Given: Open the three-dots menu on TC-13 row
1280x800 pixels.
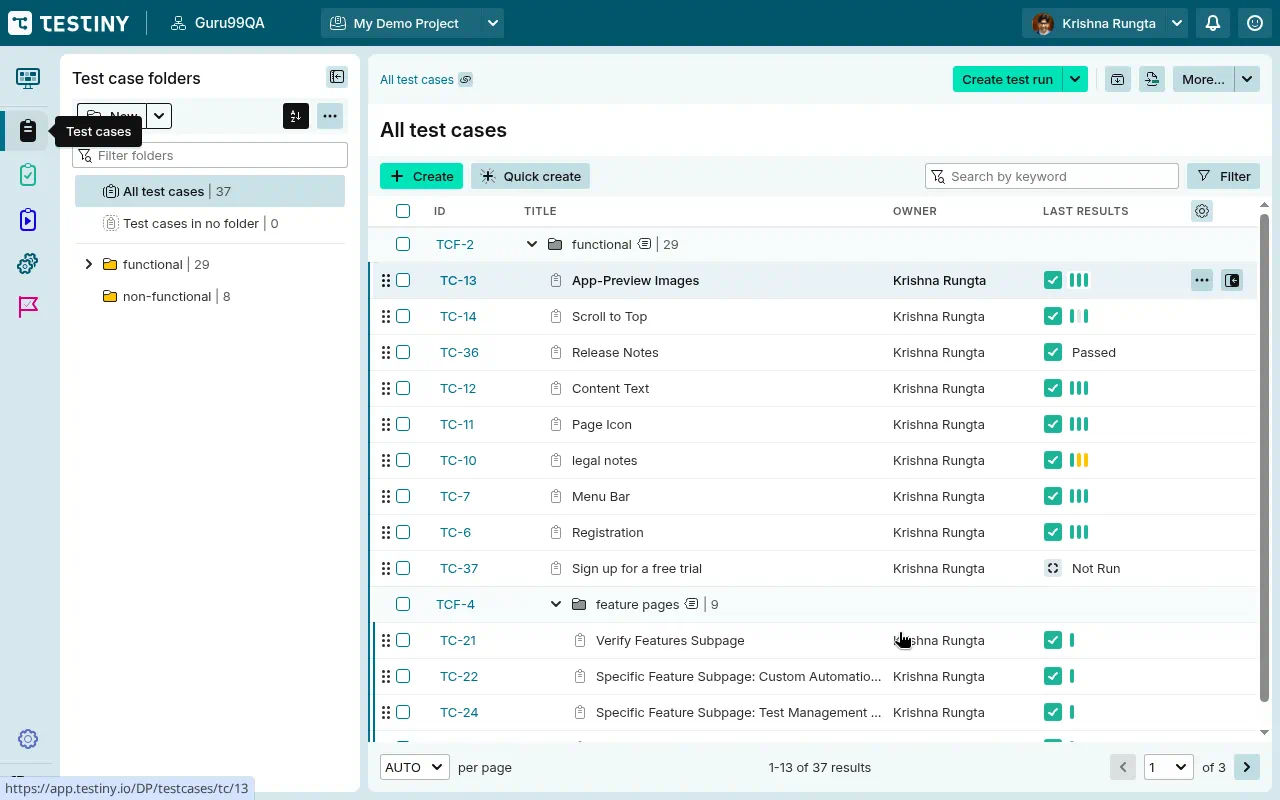Looking at the screenshot, I should point(1202,280).
